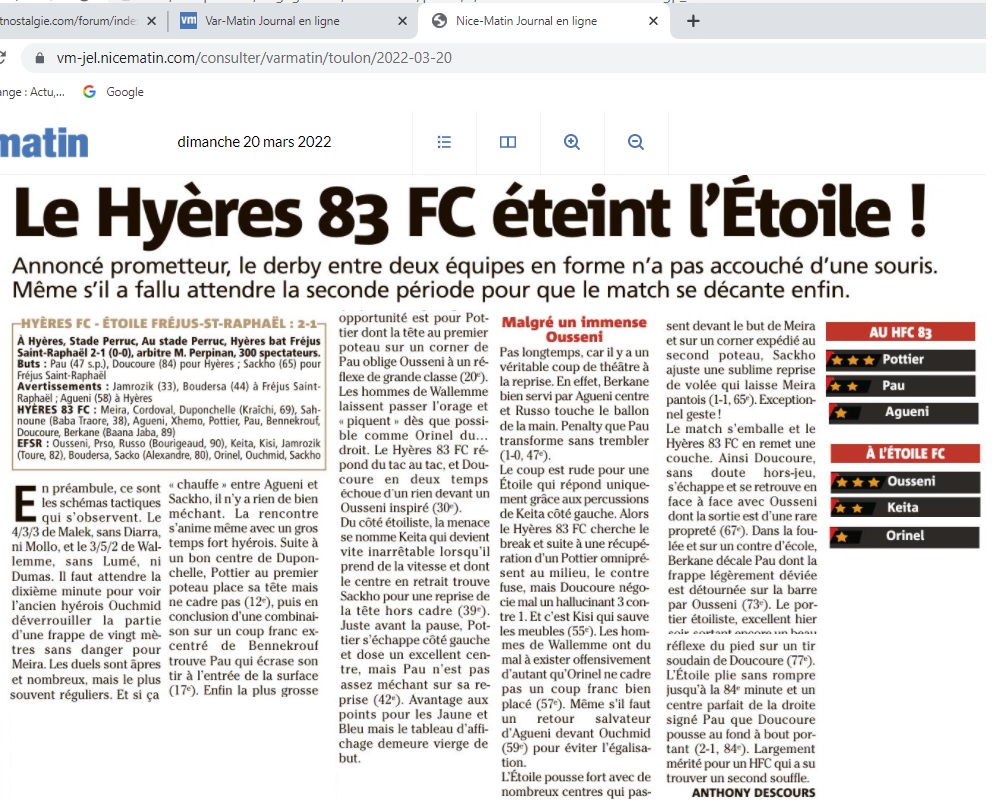
Task: Close the Var-Matin Journal en ligne tab
Action: 402,21
